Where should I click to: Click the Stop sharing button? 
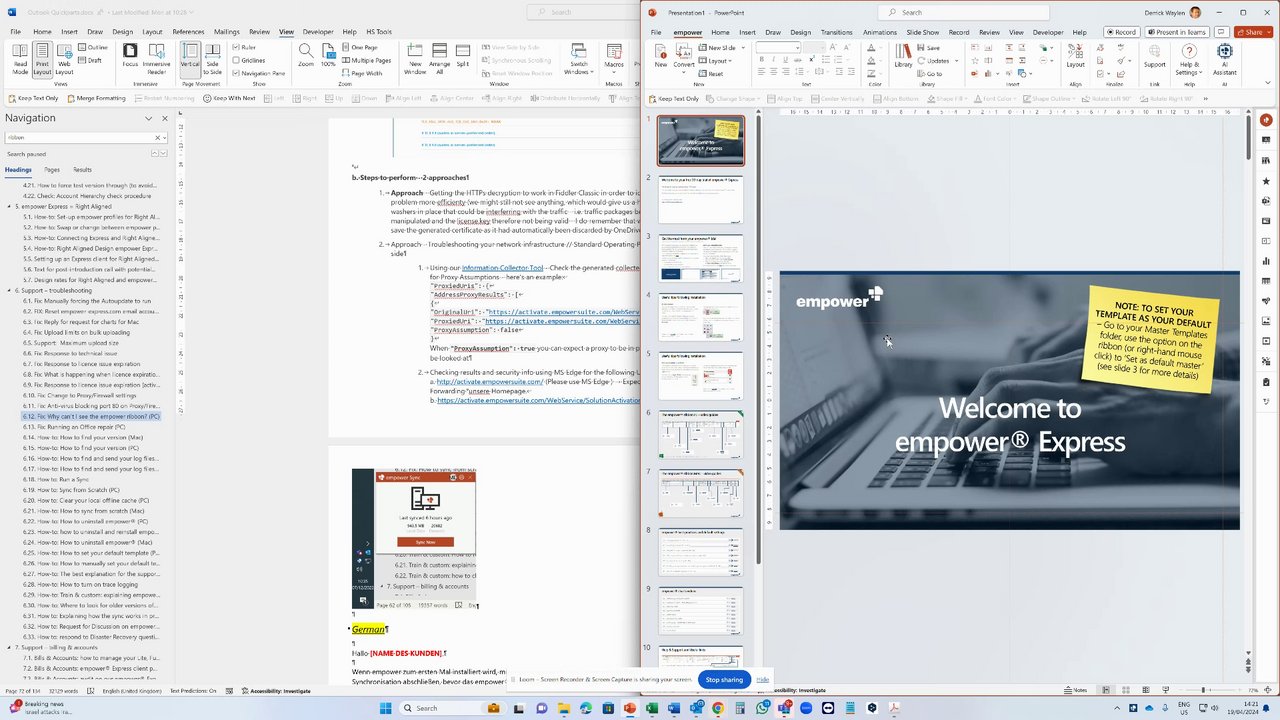(724, 680)
